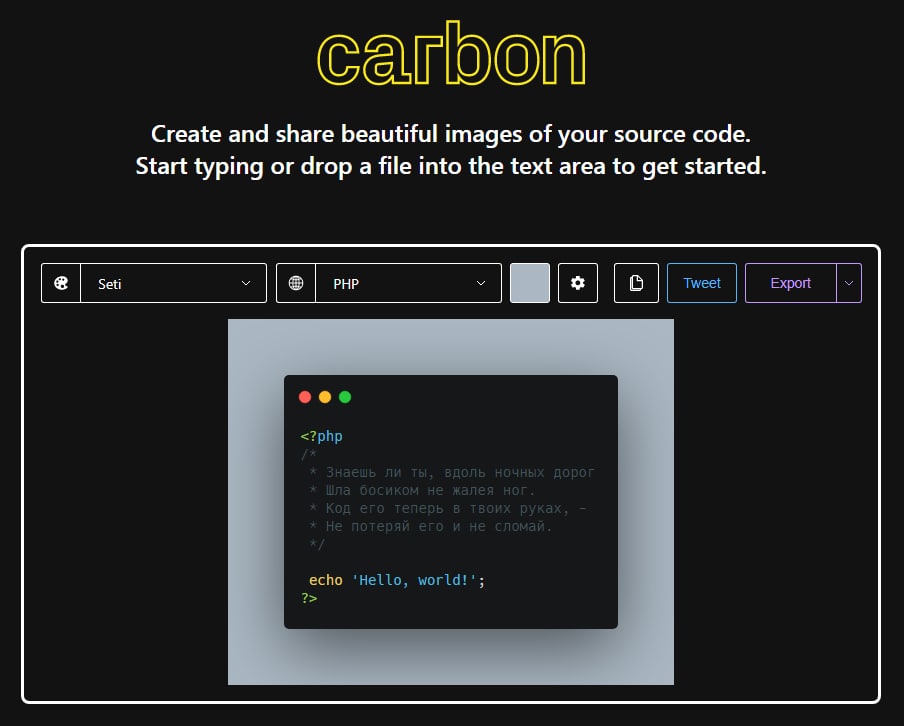
Task: Click the green window dot
Action: (x=345, y=397)
